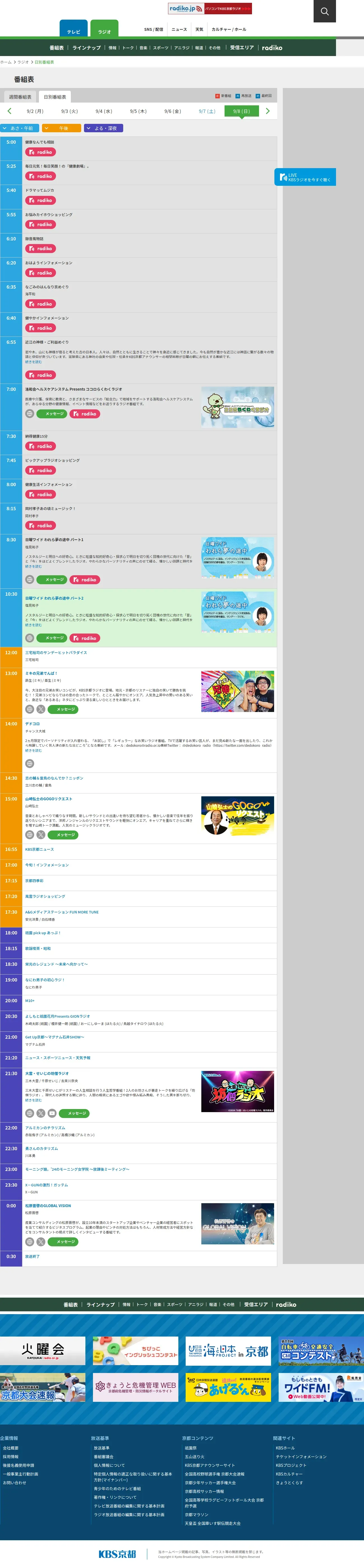
Task: Click the KBS京都 footer logo
Action: (x=118, y=1554)
